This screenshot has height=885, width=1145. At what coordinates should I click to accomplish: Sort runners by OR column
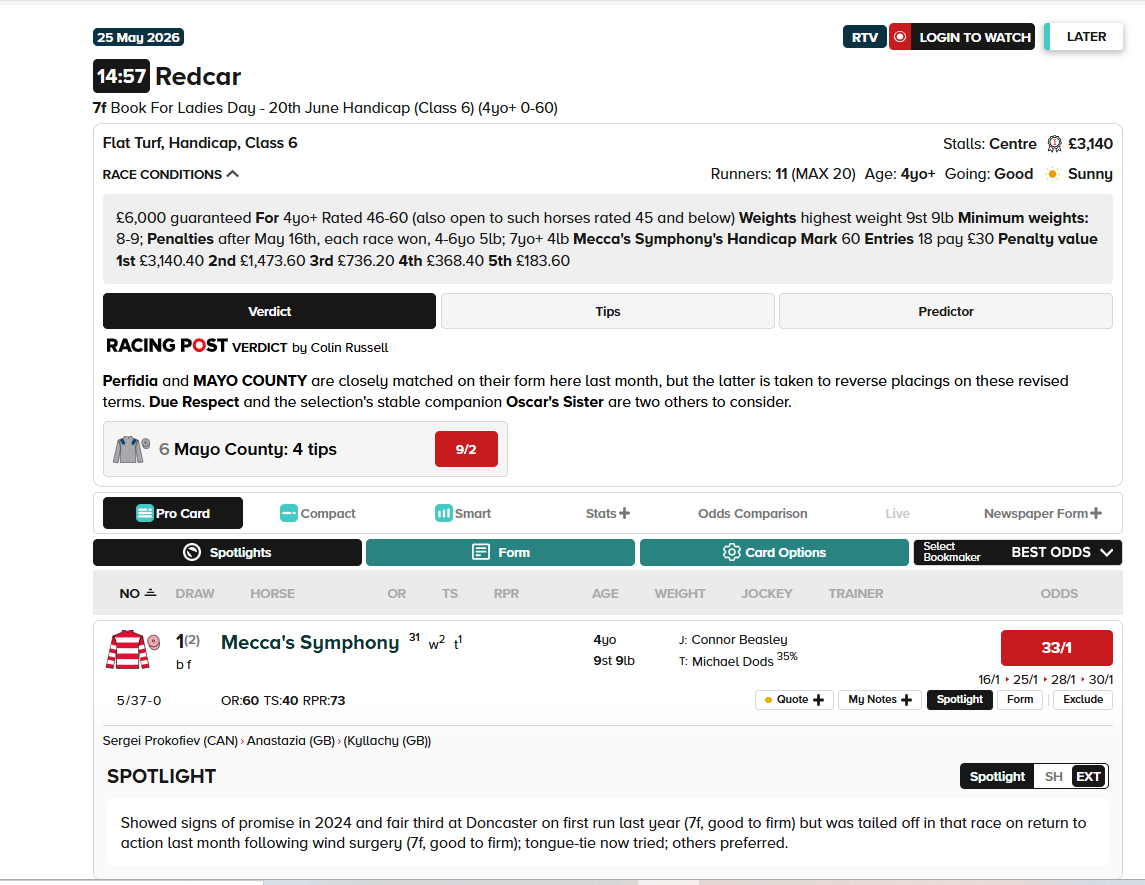point(397,594)
